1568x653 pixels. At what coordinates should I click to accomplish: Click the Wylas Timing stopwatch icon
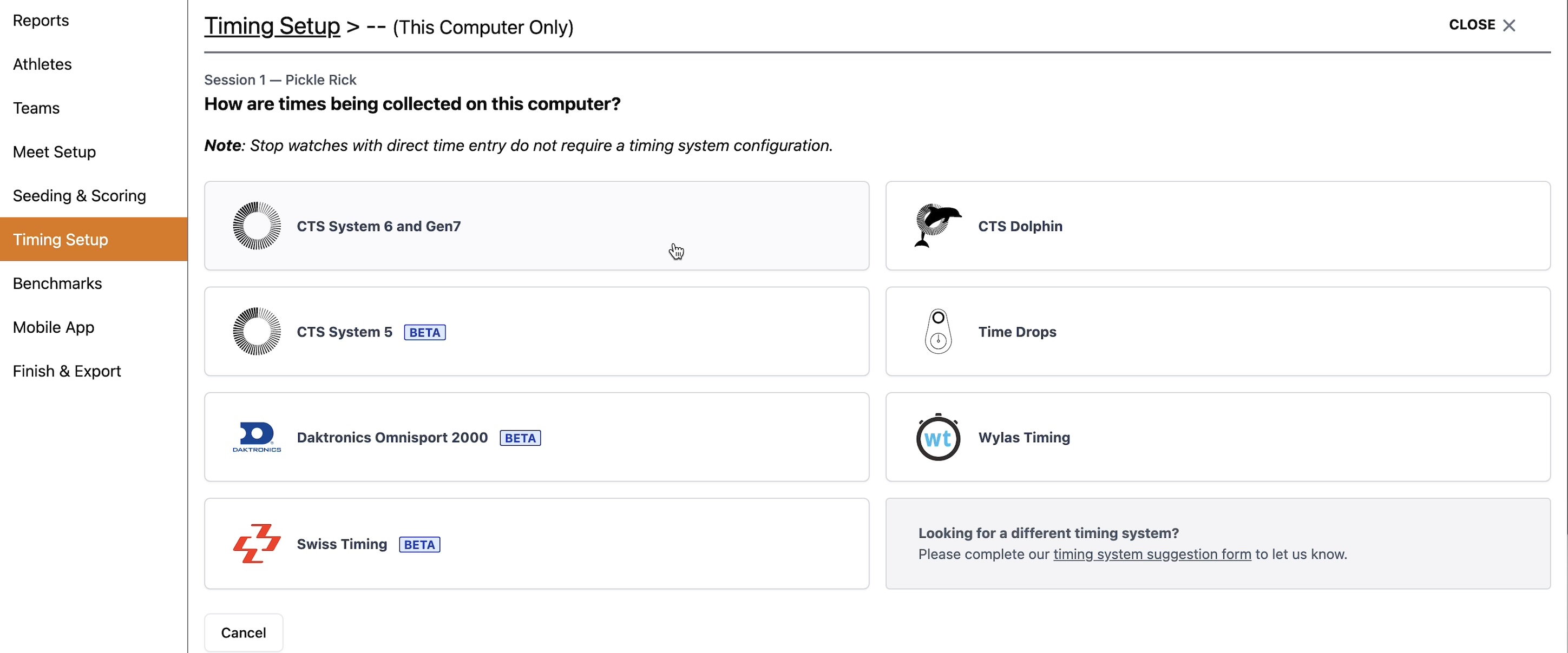(938, 437)
